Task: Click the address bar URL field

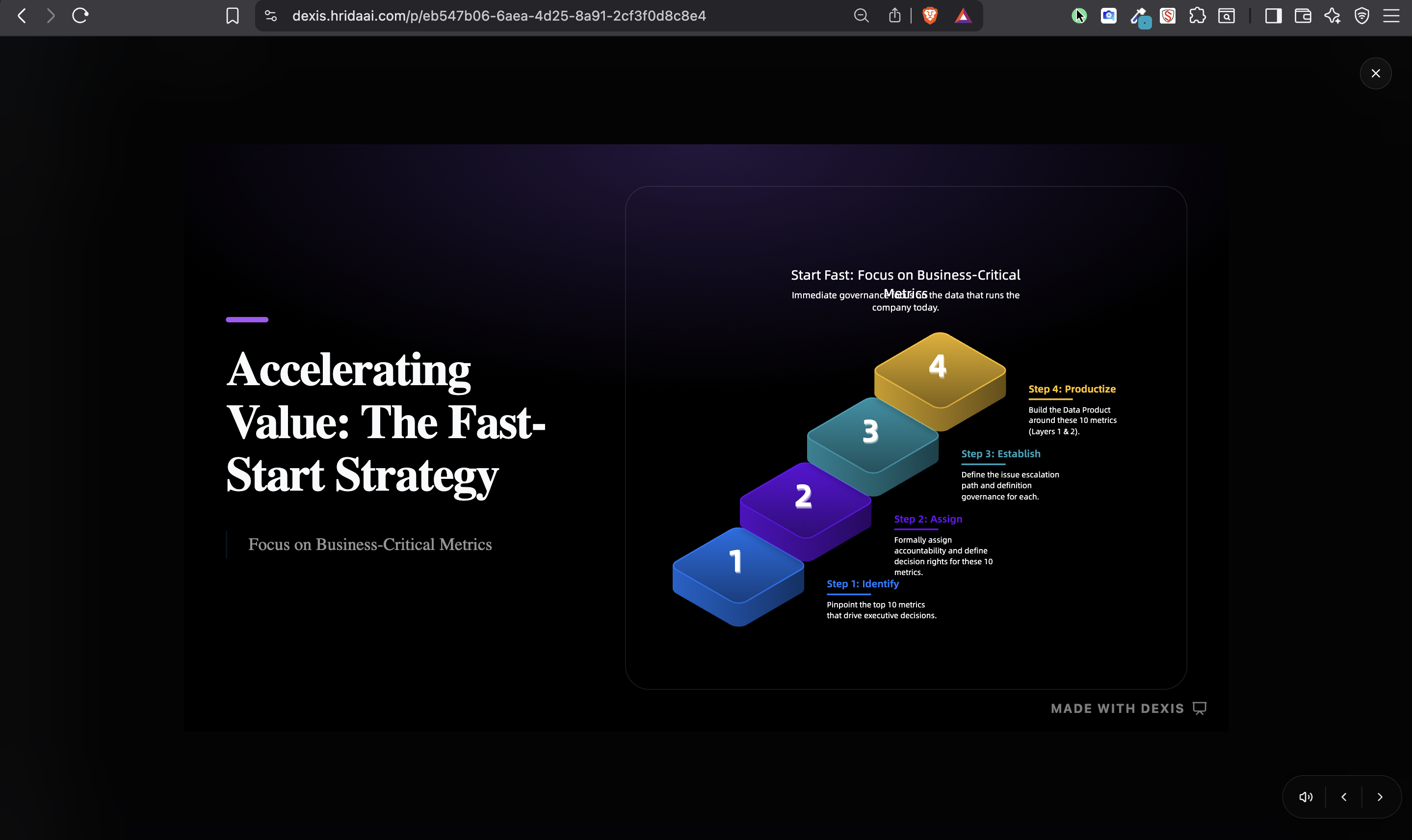Action: pyautogui.click(x=498, y=16)
